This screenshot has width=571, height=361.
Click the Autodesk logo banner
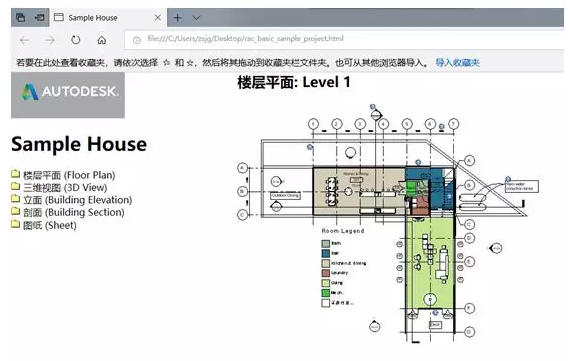68,95
